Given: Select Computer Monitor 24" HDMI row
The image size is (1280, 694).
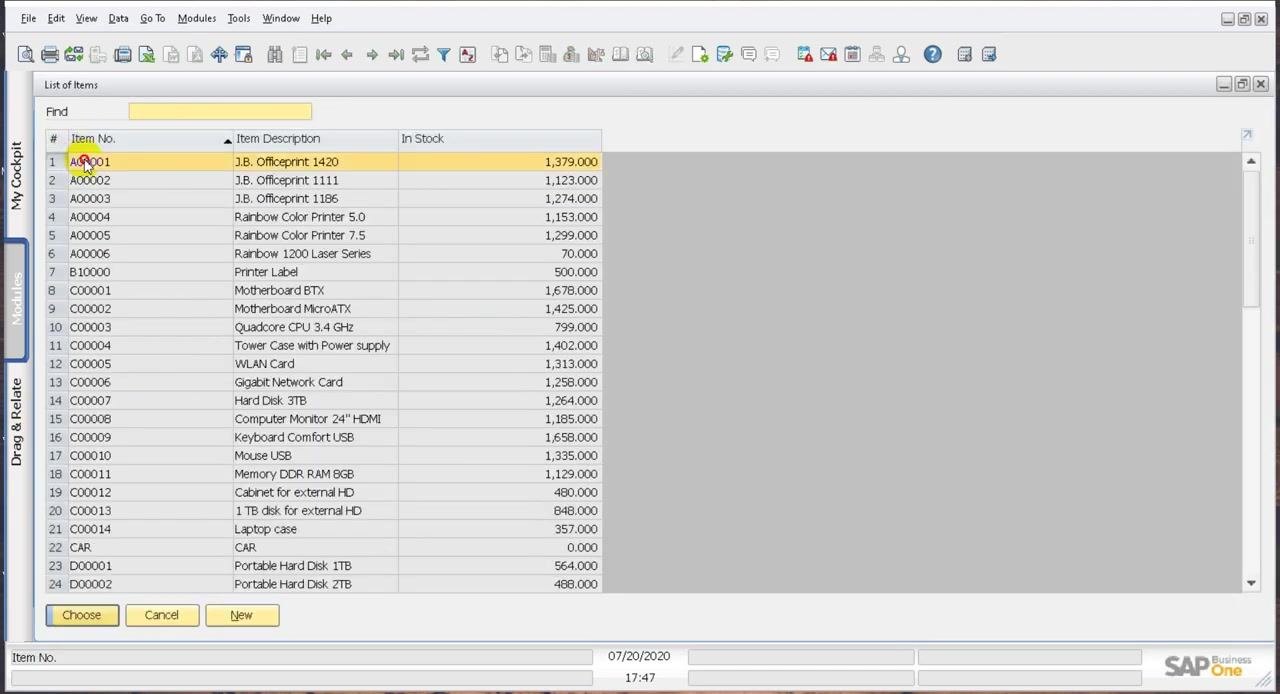Looking at the screenshot, I should (x=323, y=419).
